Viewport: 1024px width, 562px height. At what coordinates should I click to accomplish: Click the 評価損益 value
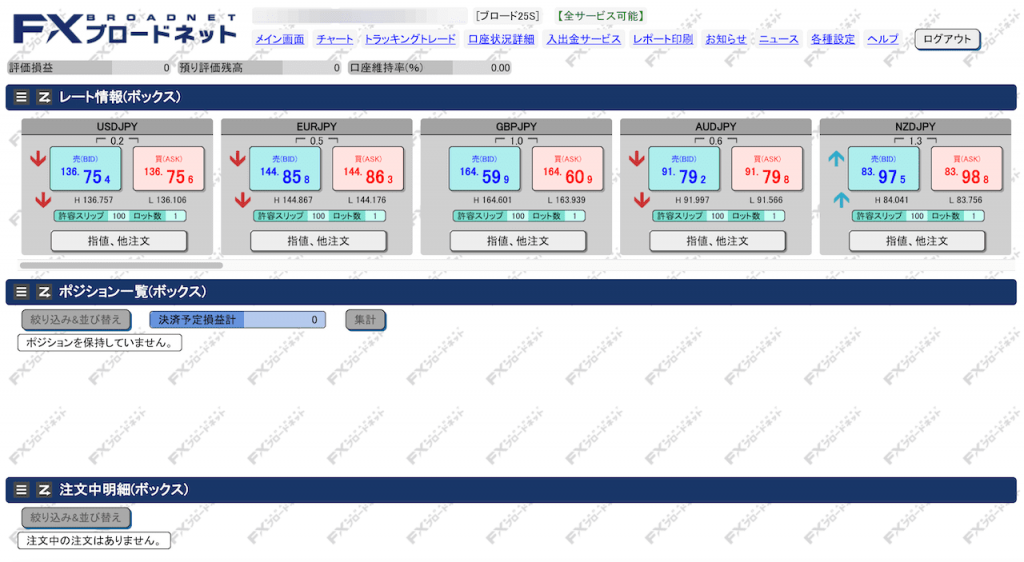coord(141,68)
